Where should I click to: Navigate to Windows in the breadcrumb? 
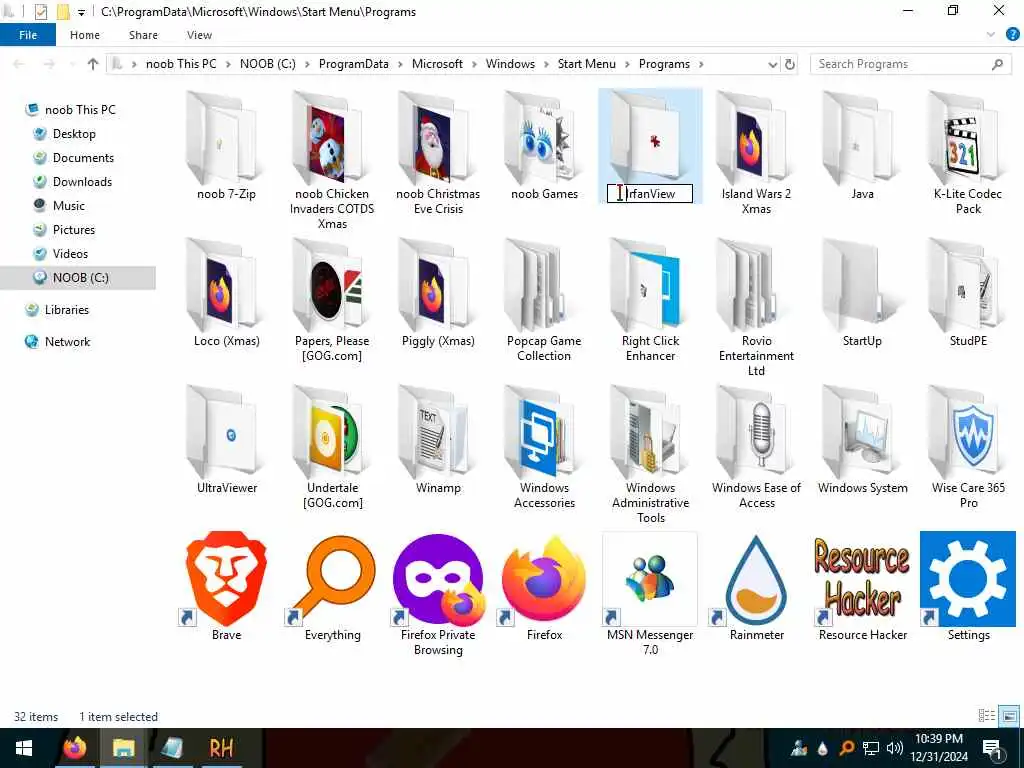[x=510, y=64]
